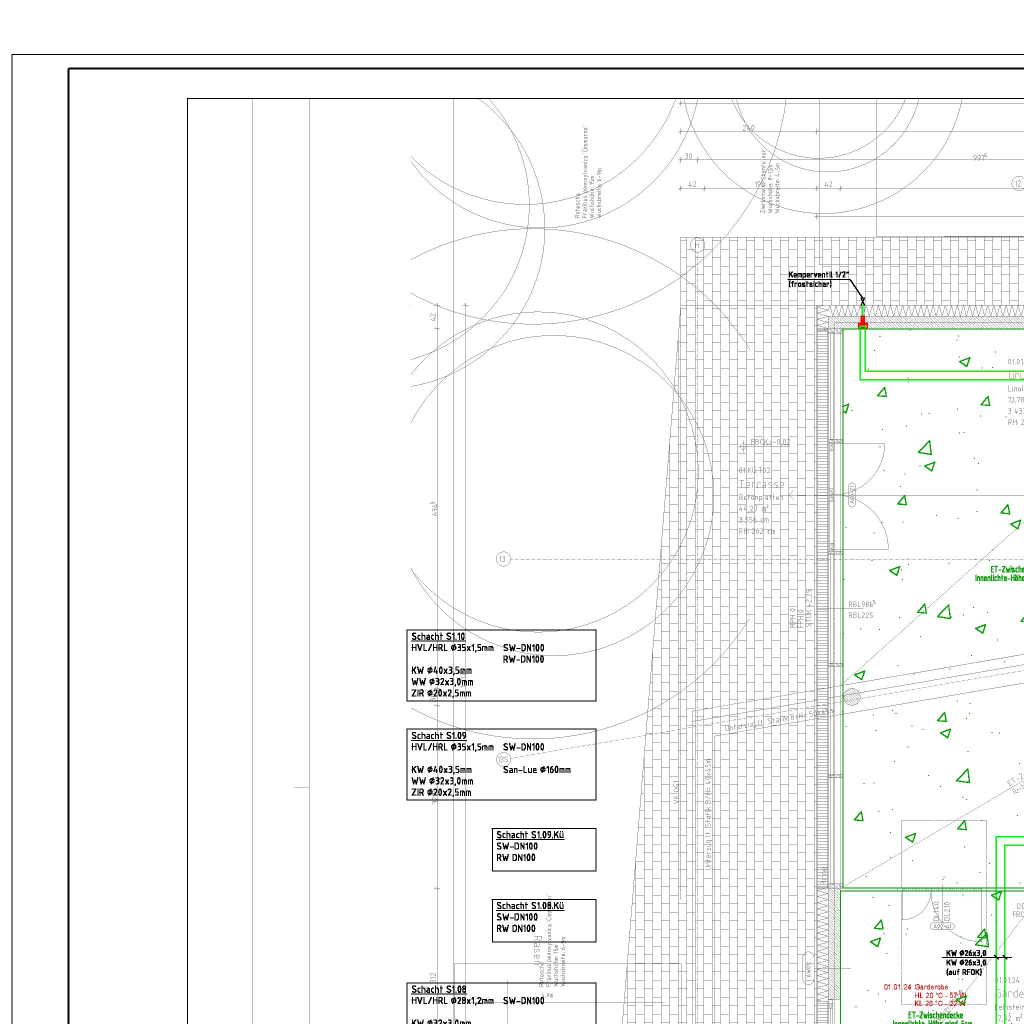This screenshot has height=1024, width=1024.
Task: Click the San-Lue Ø160mm entry
Action: 536,770
